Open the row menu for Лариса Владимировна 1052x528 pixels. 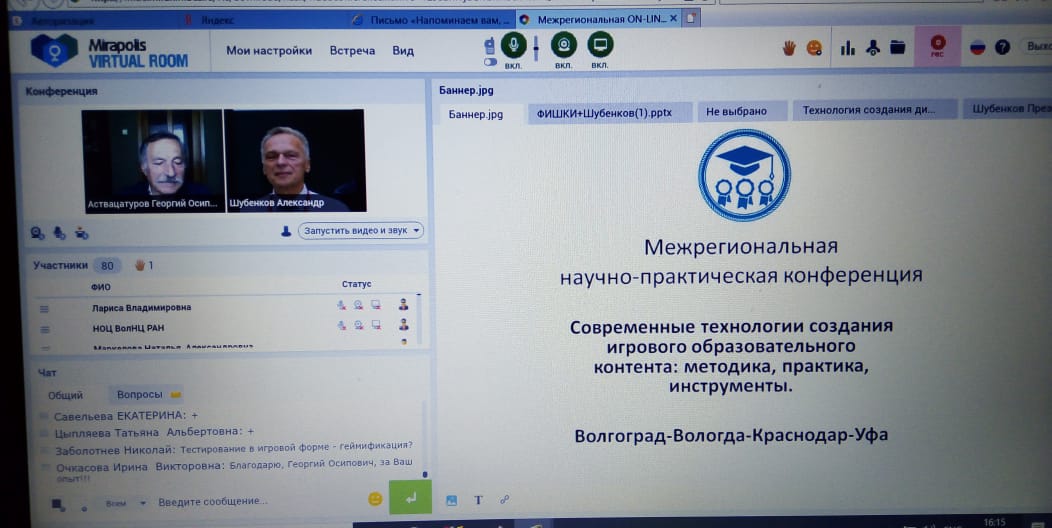pos(44,308)
